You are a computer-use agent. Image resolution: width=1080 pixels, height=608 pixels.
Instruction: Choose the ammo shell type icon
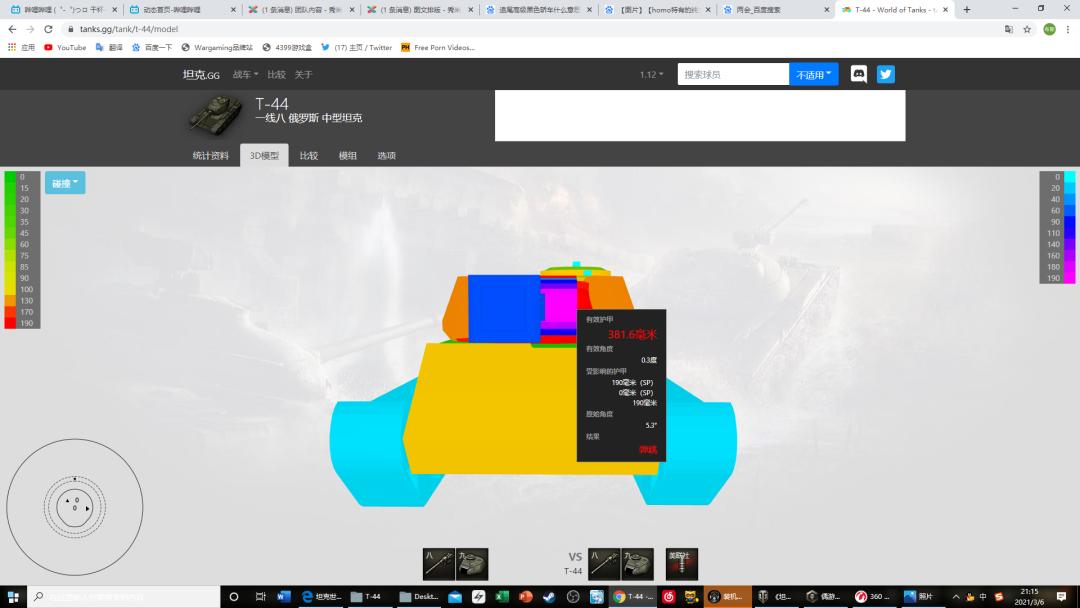pos(682,564)
